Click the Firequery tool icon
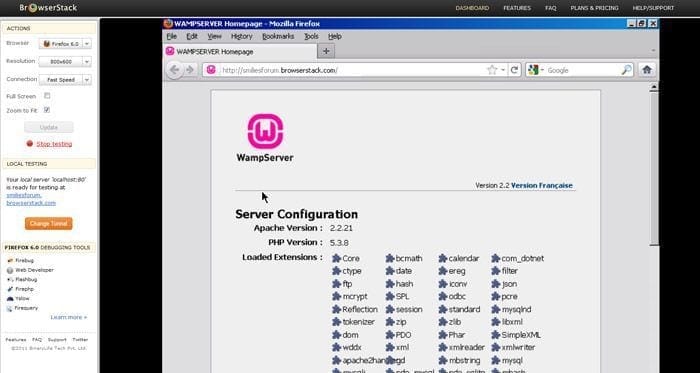 pyautogui.click(x=9, y=308)
